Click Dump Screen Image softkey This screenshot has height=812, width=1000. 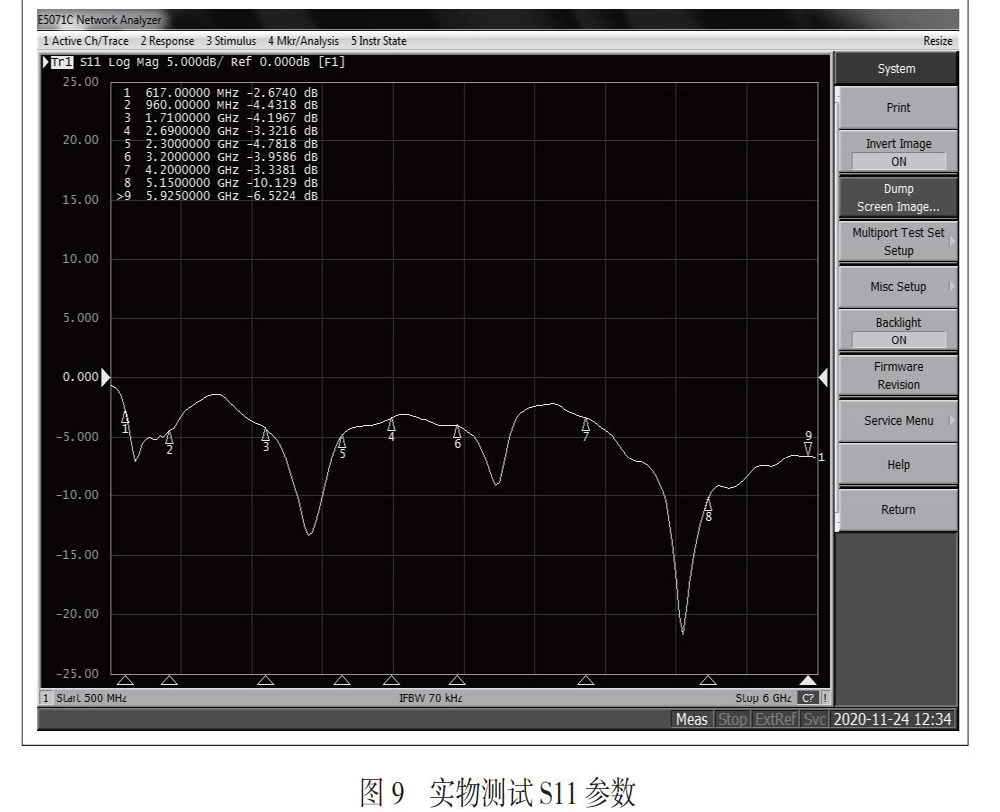898,198
